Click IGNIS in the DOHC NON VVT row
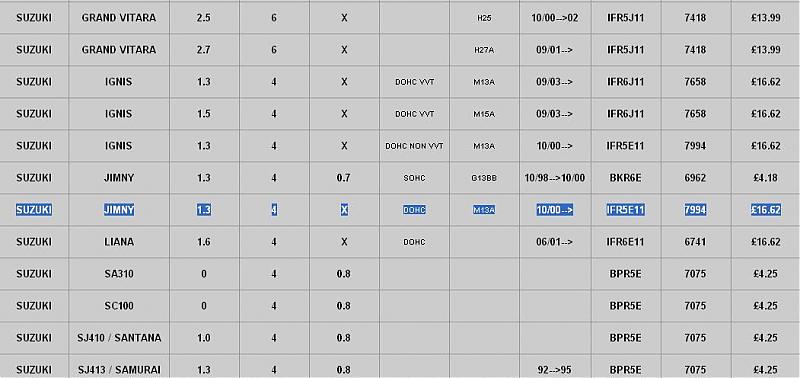 [119, 146]
